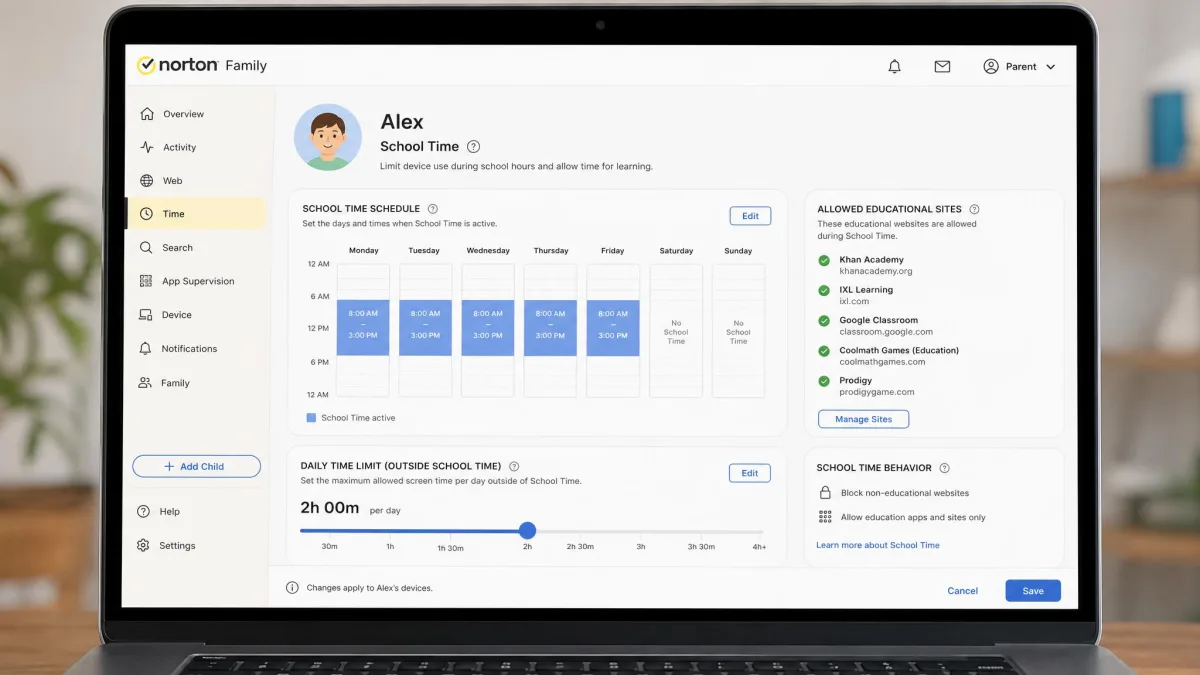Click the Add Child button
Screen dimensions: 1200x675
(196, 466)
